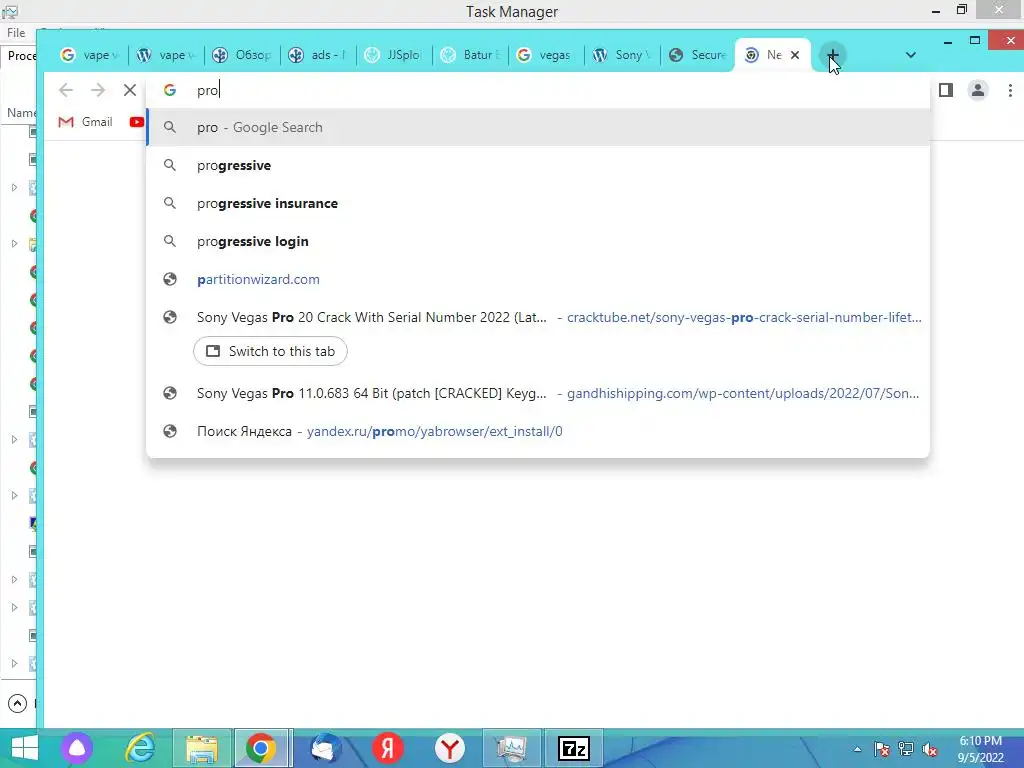Viewport: 1024px width, 768px height.
Task: Open Gmail bookmark
Action: point(86,121)
